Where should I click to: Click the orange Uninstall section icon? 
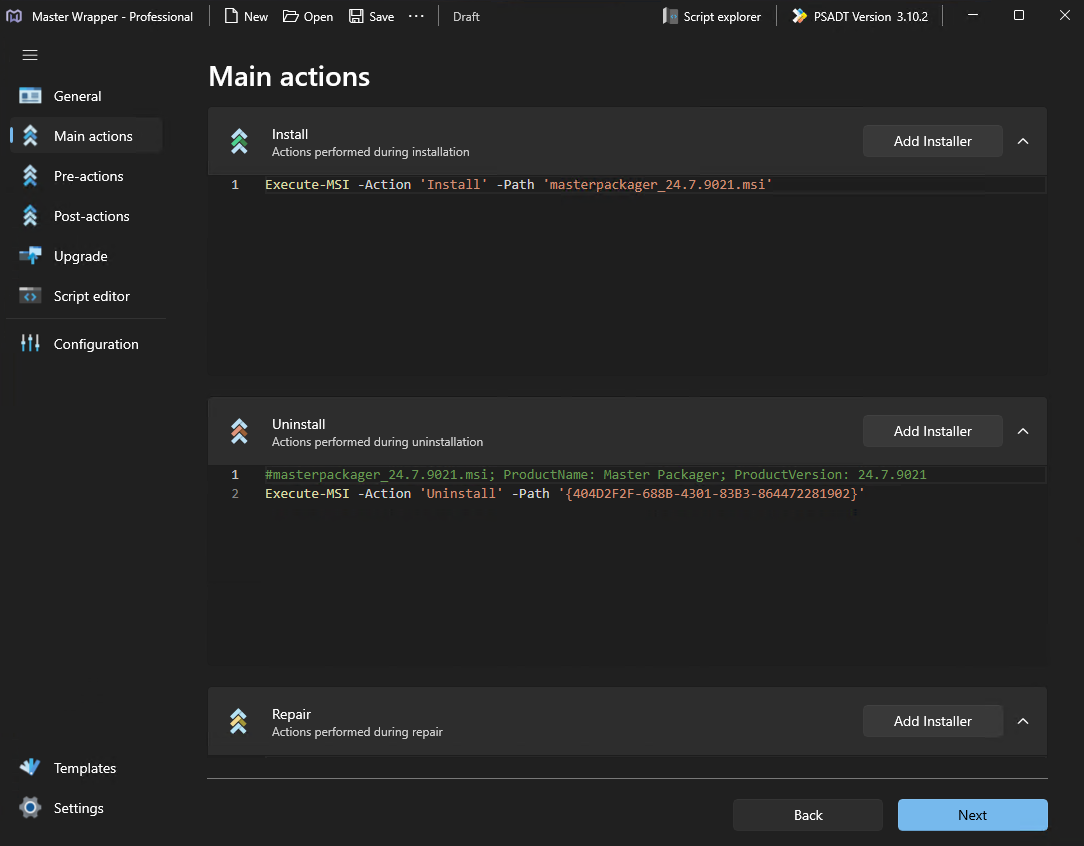[239, 431]
